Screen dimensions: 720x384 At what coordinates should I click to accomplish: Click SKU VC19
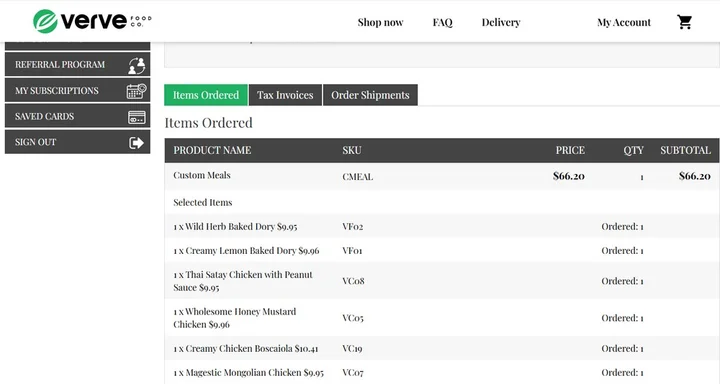coord(352,349)
